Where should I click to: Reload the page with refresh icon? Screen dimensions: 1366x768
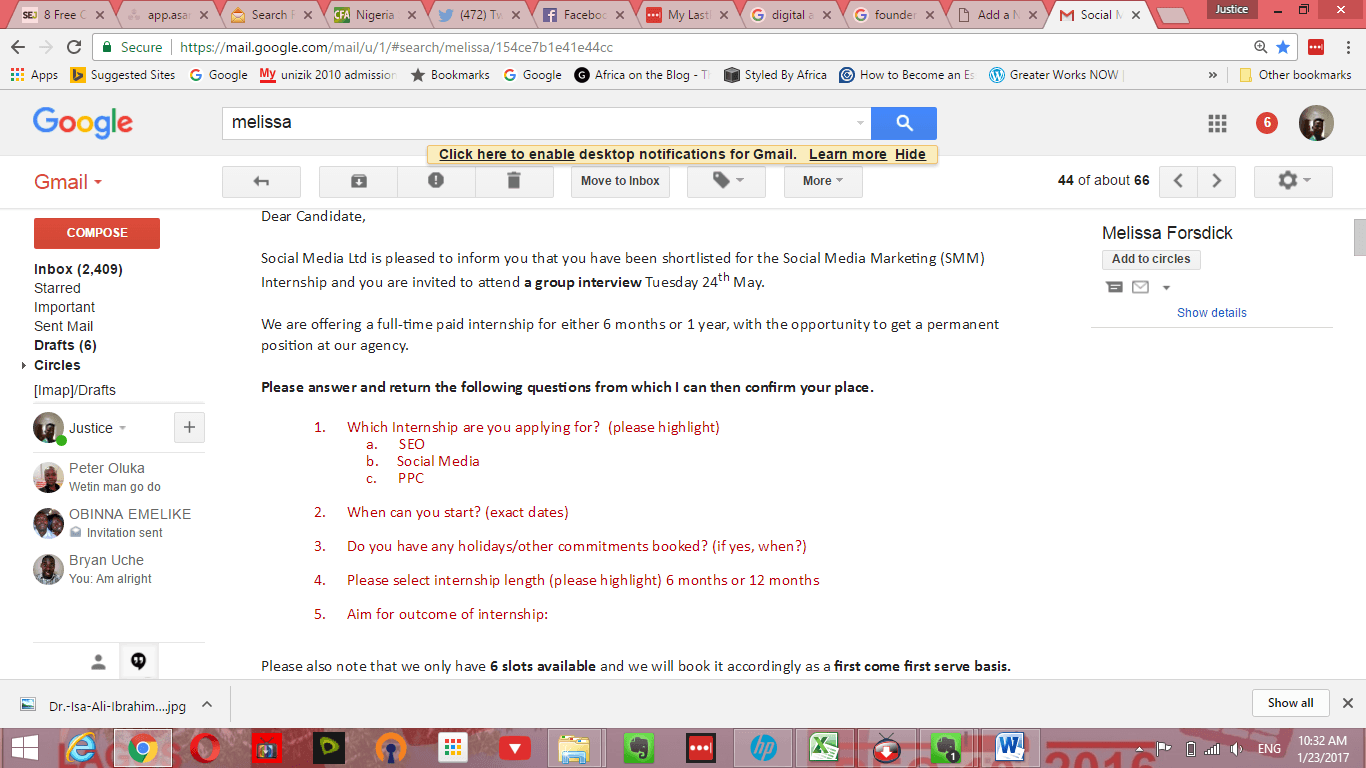coord(74,47)
